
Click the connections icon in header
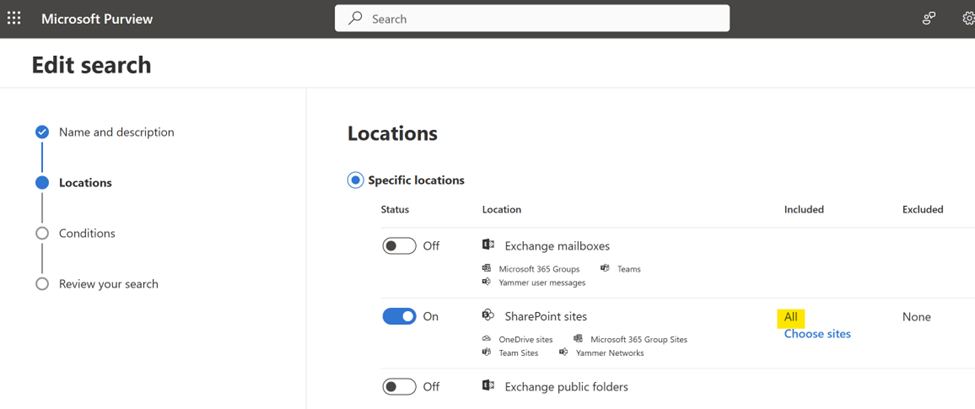(929, 18)
